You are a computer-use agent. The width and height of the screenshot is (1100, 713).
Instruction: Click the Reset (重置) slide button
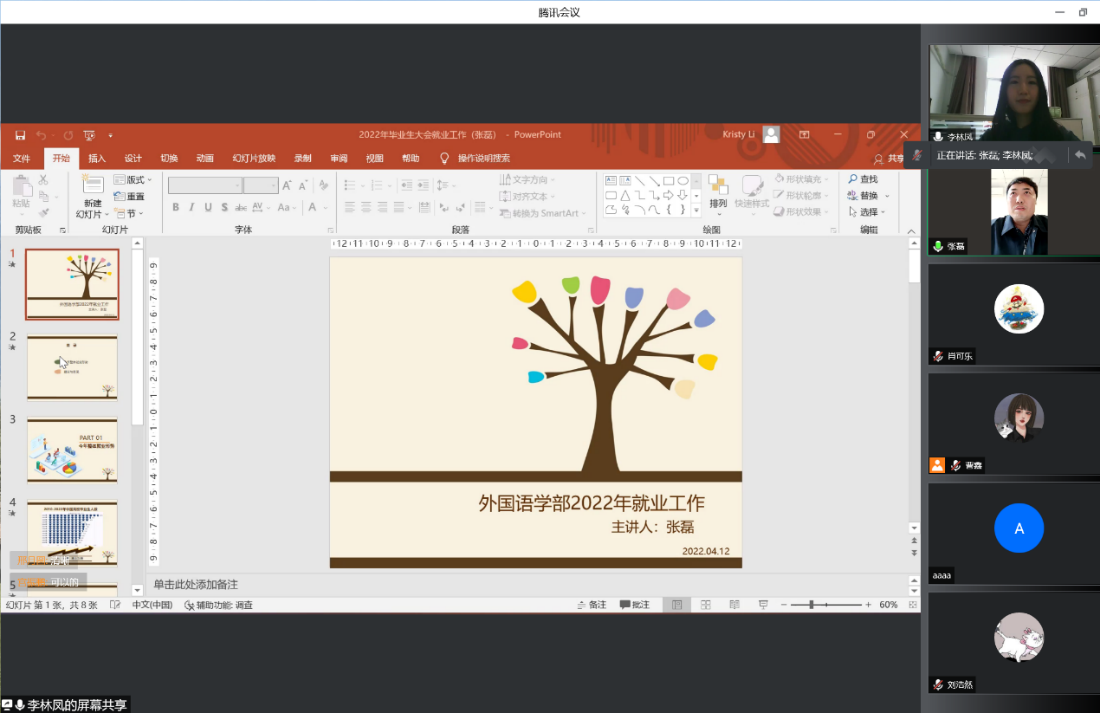130,196
